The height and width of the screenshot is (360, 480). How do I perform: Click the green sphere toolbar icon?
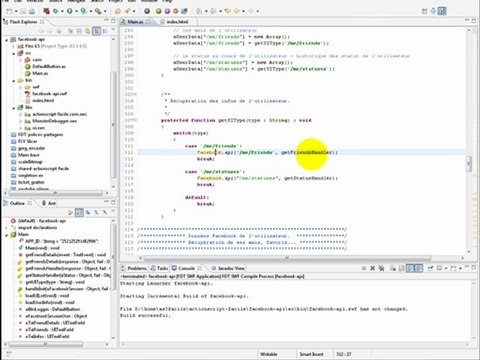159,11
